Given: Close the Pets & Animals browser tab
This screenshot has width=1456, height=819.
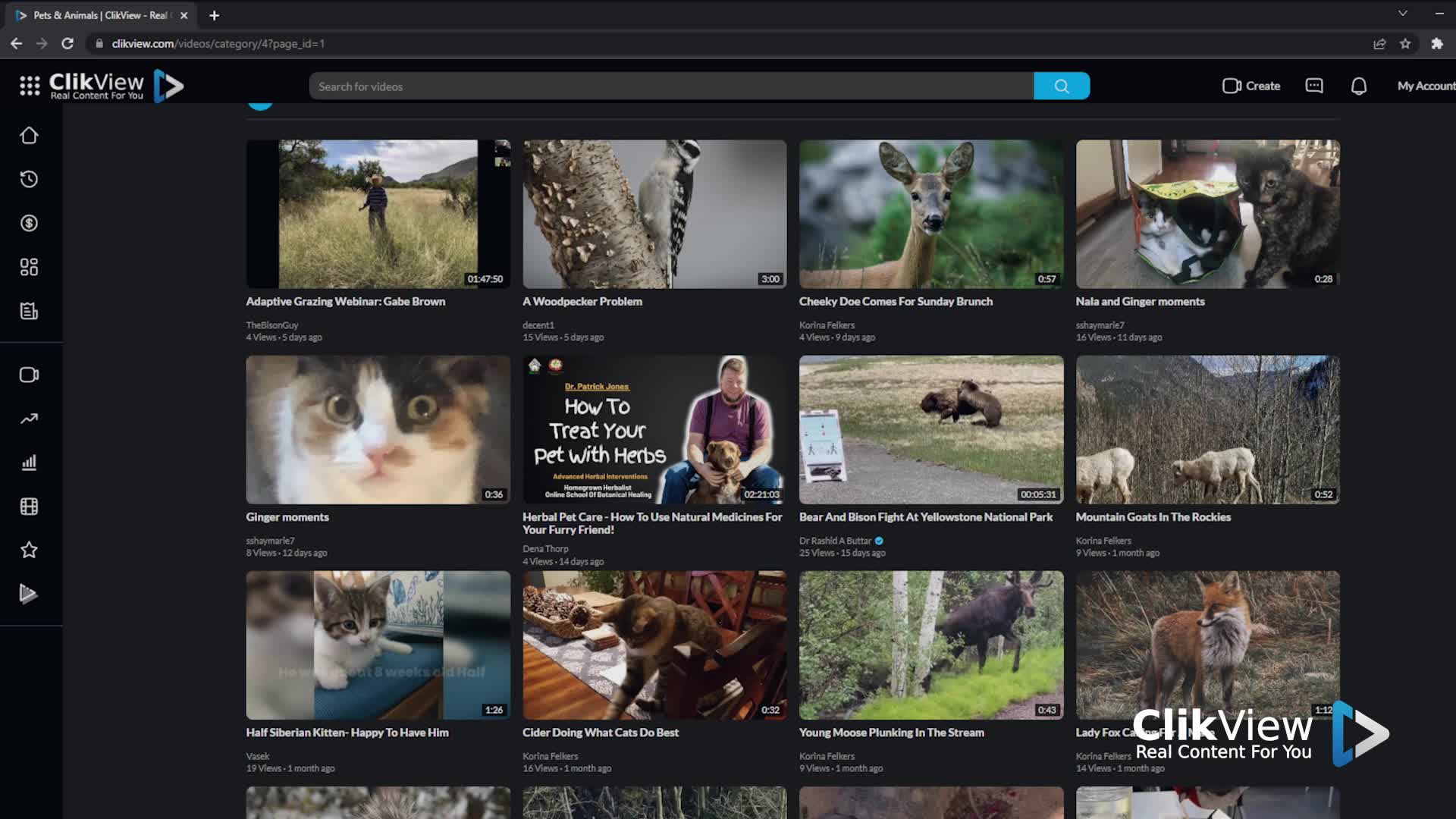Looking at the screenshot, I should (184, 15).
